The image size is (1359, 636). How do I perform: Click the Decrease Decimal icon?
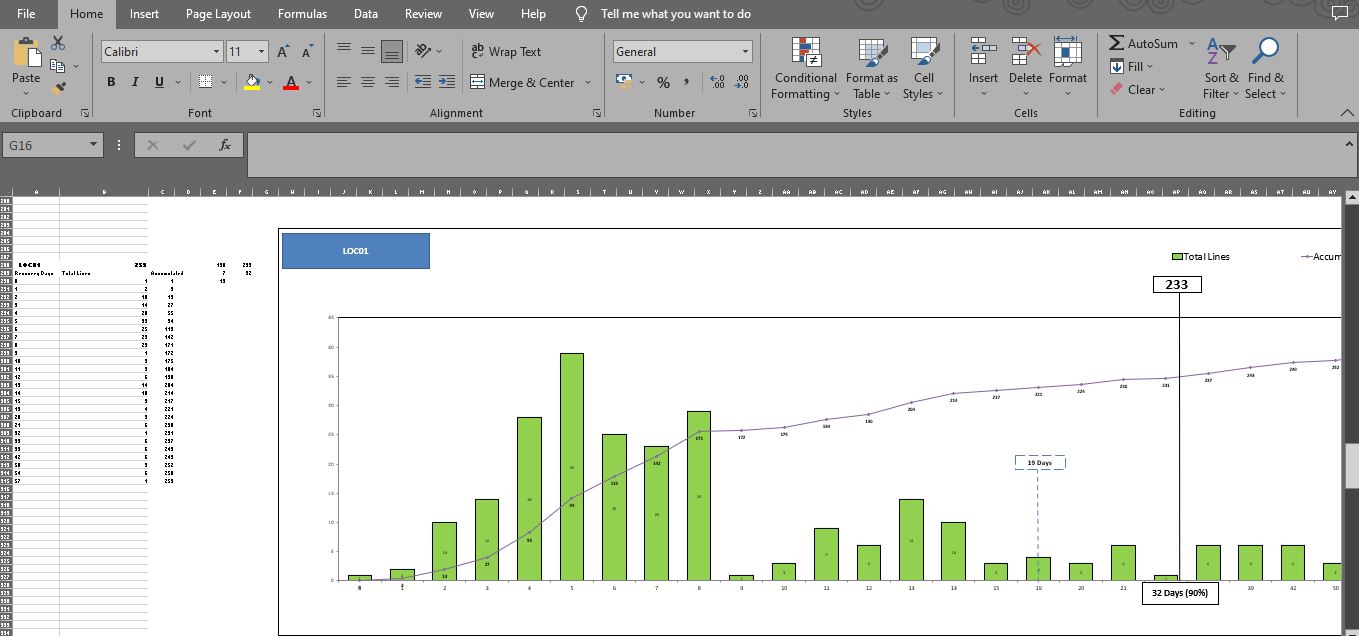tap(741, 82)
